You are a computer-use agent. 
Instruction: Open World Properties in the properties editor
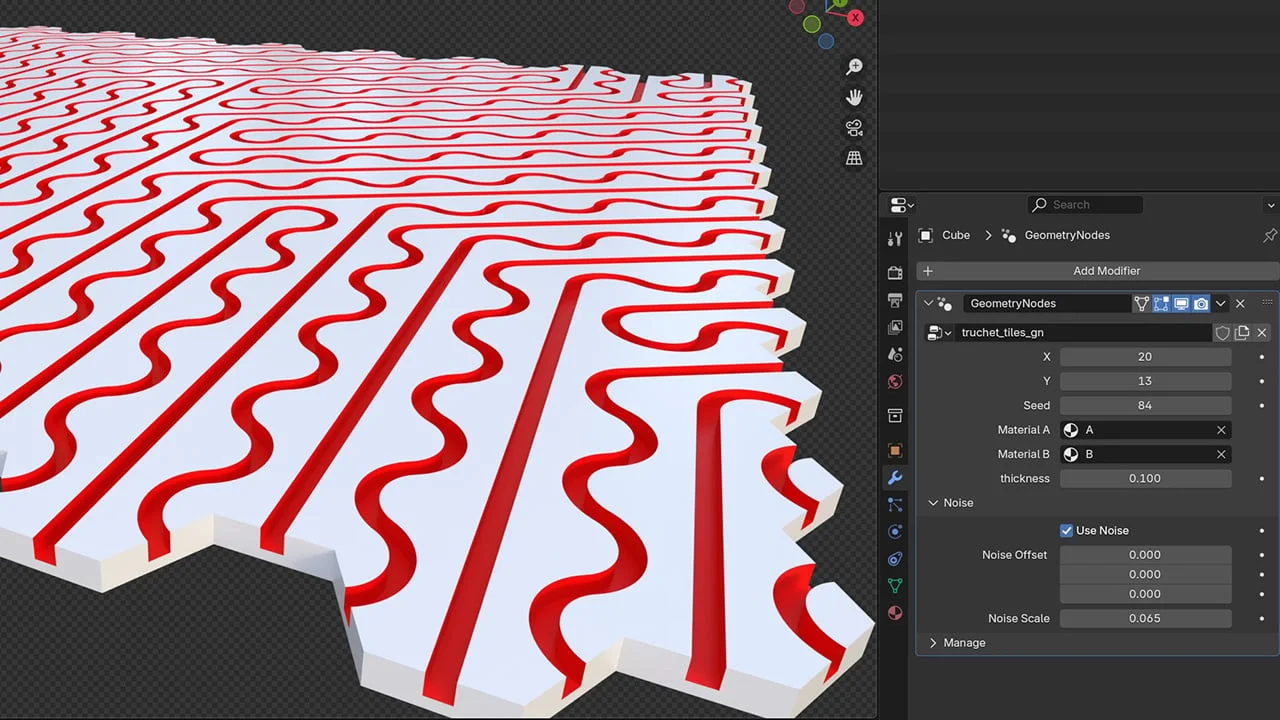coord(895,381)
